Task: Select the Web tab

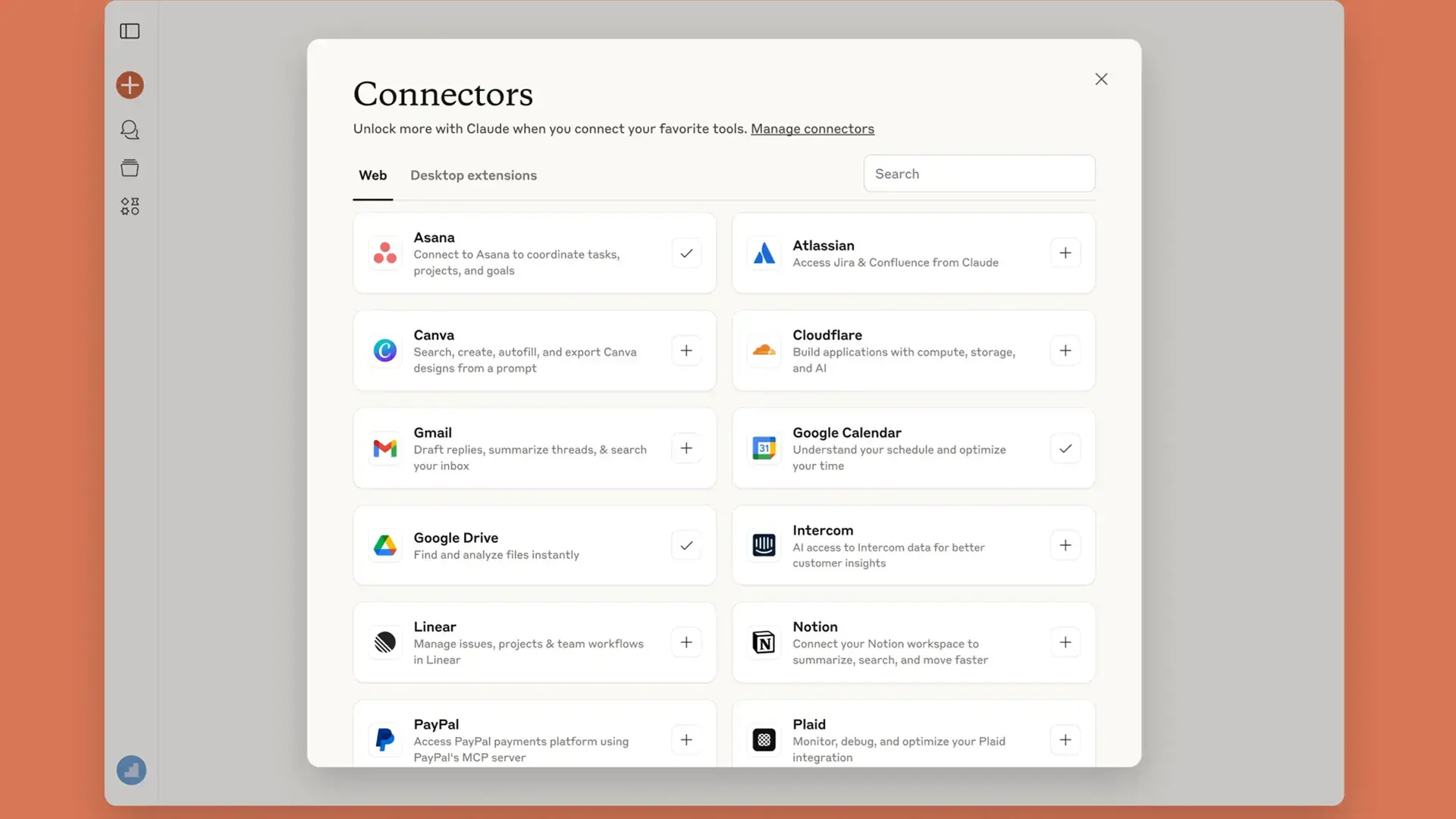Action: (372, 175)
